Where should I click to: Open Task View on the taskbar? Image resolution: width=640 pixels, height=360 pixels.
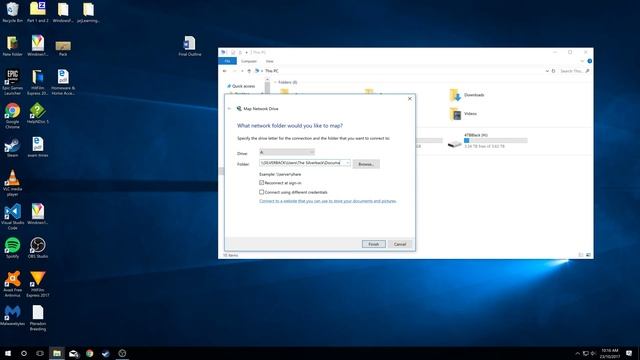(x=40, y=353)
